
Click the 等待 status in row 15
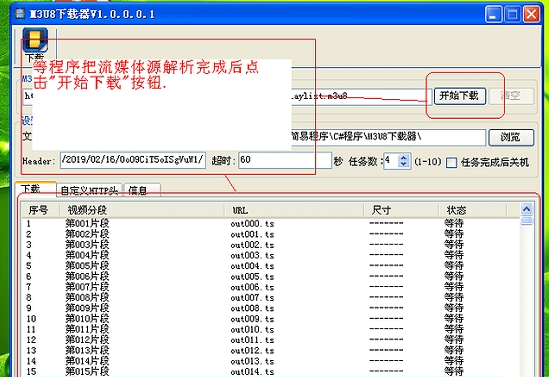click(454, 371)
